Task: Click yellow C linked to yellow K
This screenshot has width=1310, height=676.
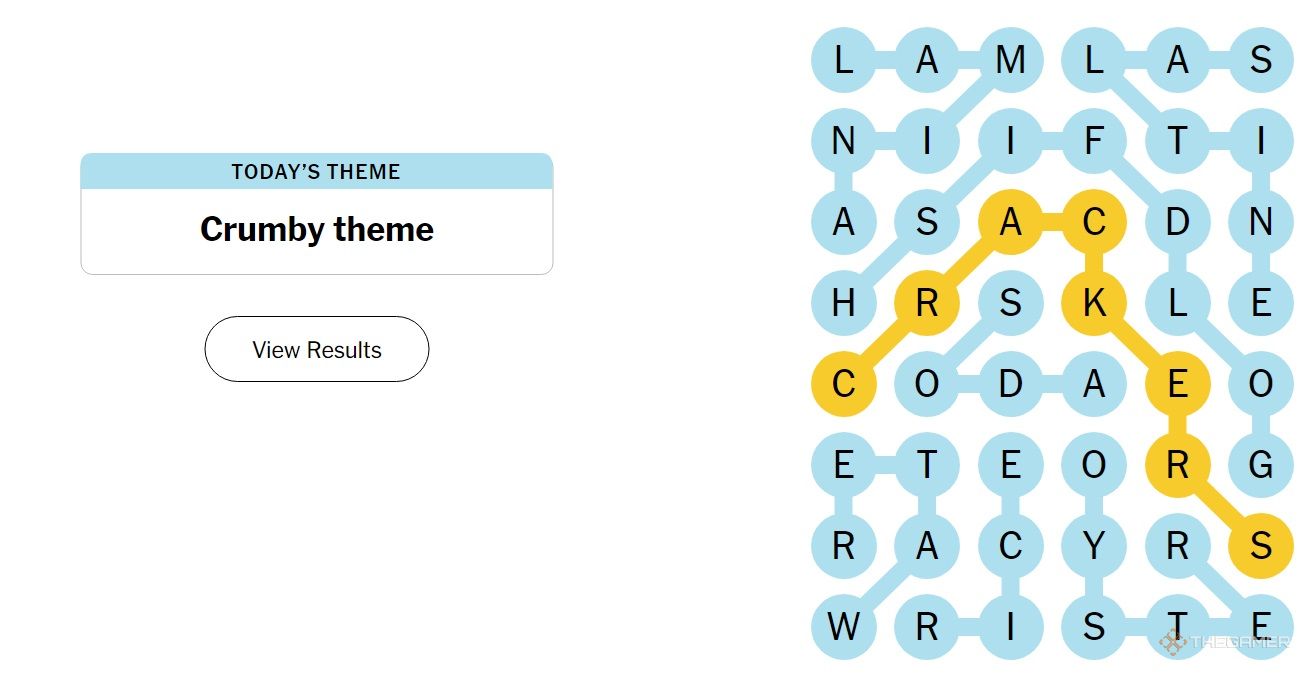Action: pos(1094,222)
